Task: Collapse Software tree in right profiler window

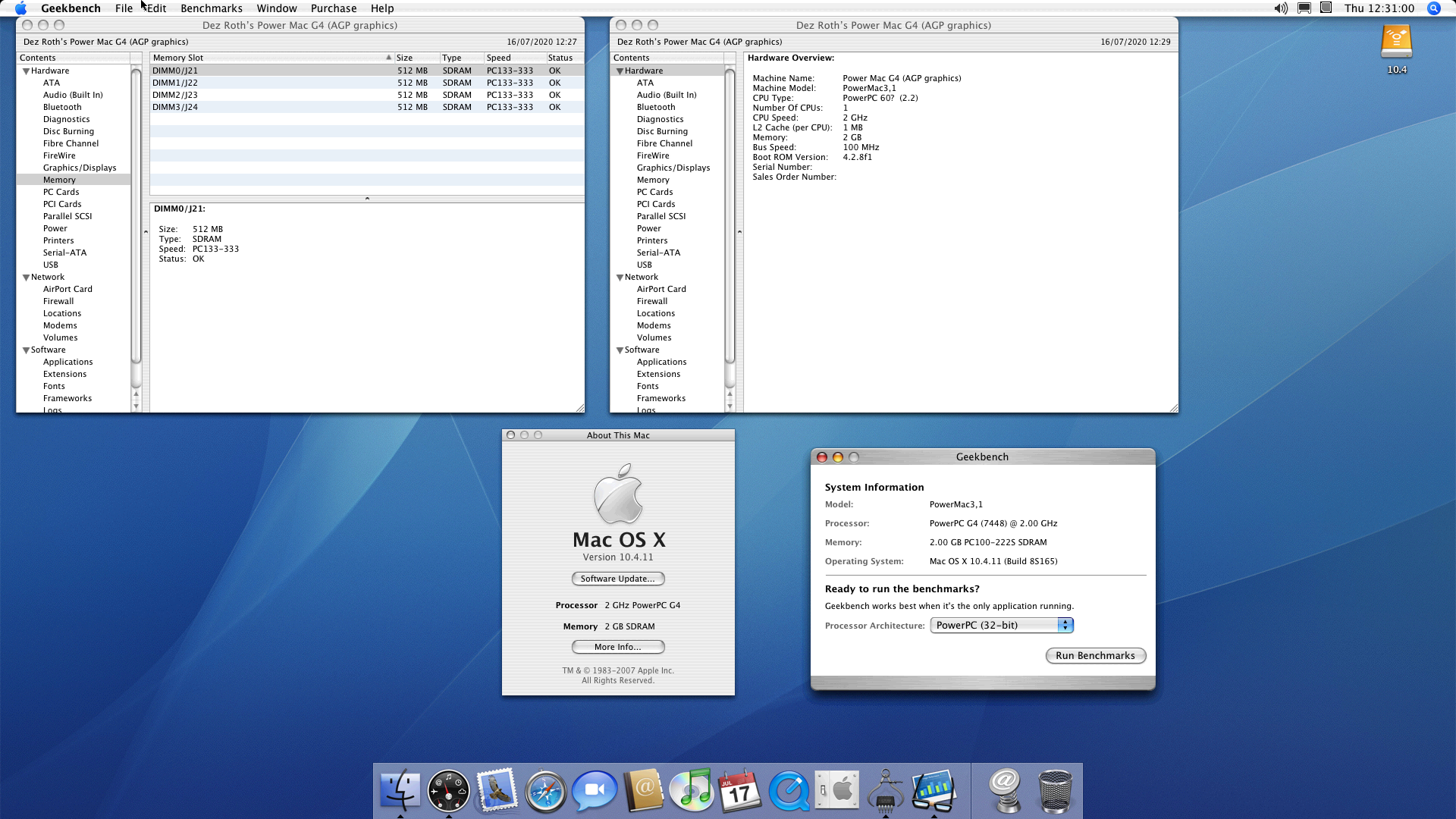Action: (620, 350)
